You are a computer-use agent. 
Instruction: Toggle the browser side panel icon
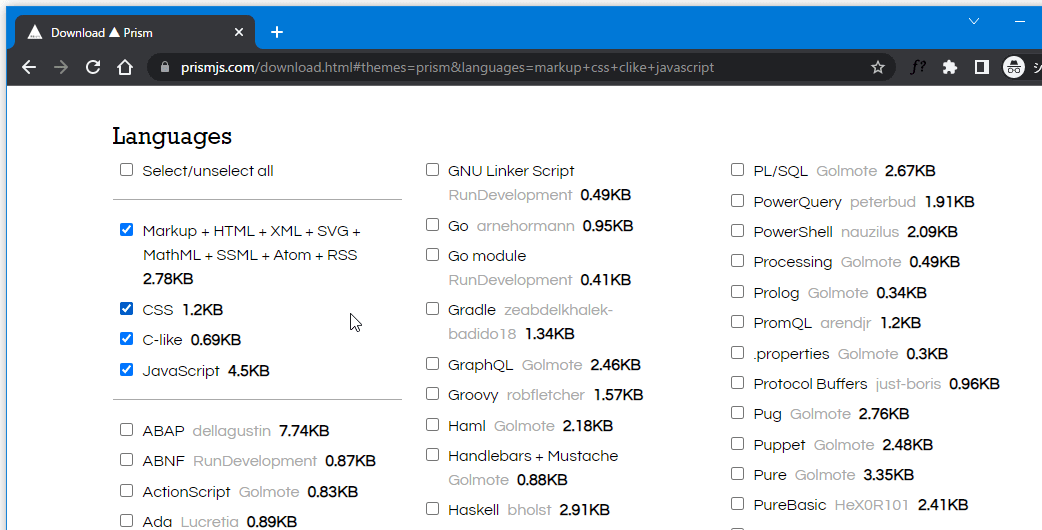(982, 67)
